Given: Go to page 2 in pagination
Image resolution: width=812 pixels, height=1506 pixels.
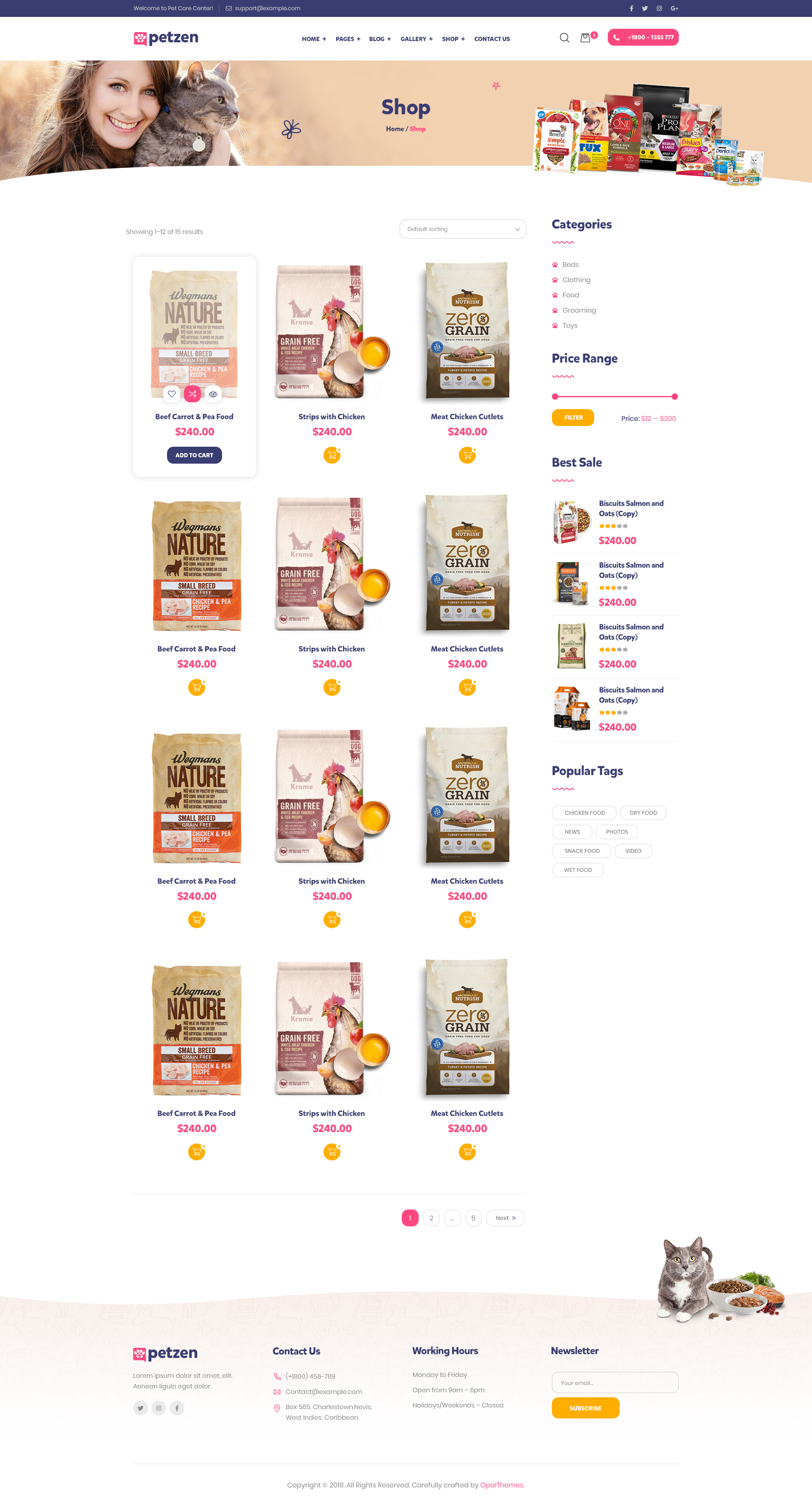Looking at the screenshot, I should (x=431, y=1218).
